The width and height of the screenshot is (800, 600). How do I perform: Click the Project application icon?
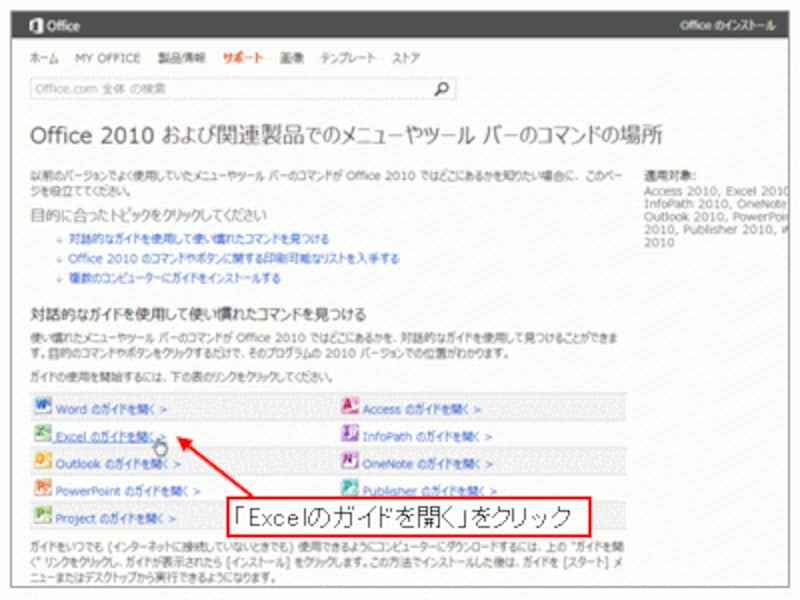tap(43, 515)
